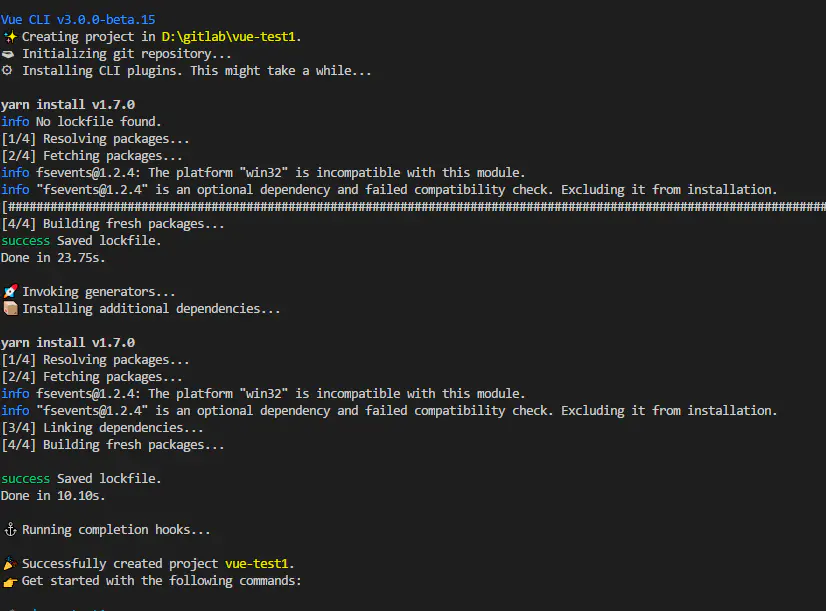The width and height of the screenshot is (826, 611).
Task: Click the line Done in 23.75s.
Action: click(x=53, y=258)
